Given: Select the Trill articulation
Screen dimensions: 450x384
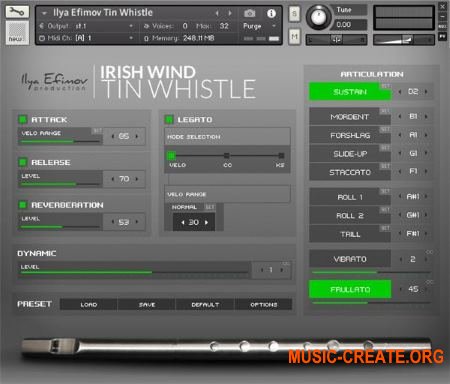Looking at the screenshot, I should pyautogui.click(x=350, y=234).
